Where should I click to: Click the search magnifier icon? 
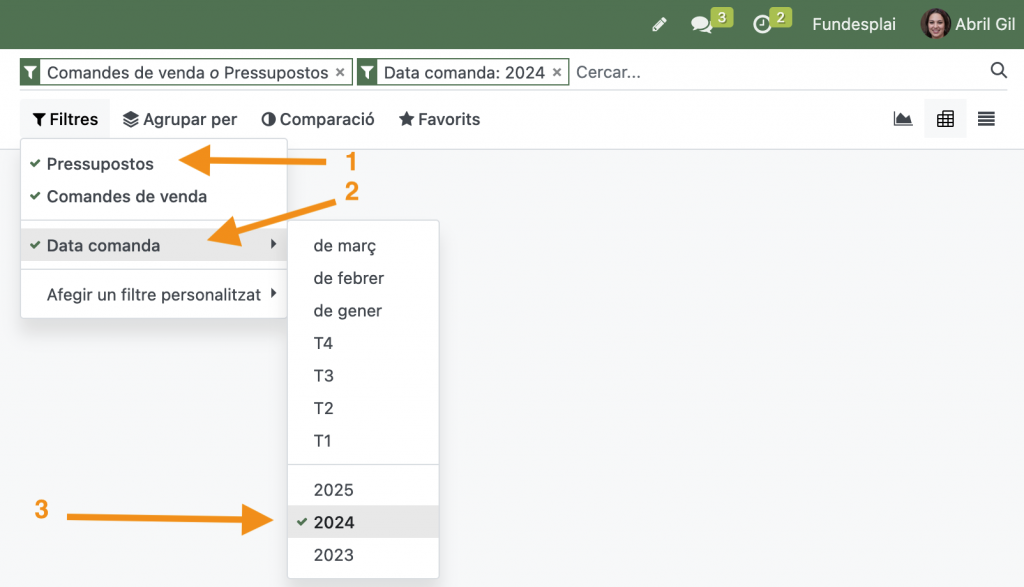tap(998, 70)
